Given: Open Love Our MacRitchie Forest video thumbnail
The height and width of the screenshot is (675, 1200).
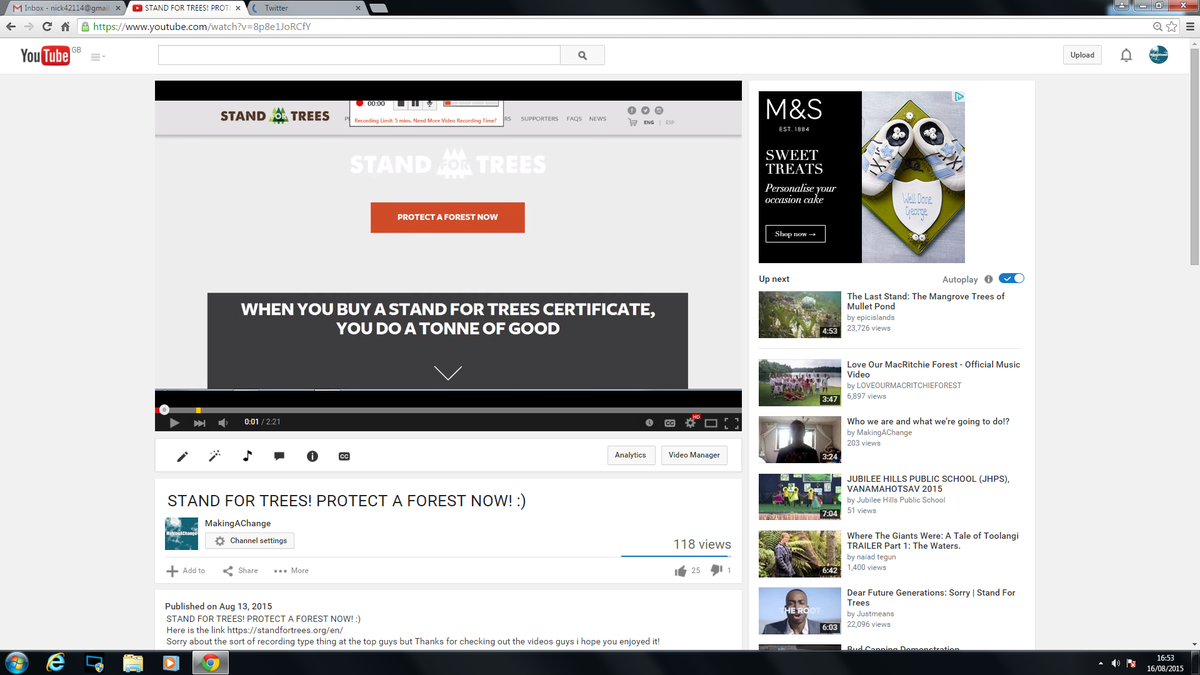Looking at the screenshot, I should [799, 382].
